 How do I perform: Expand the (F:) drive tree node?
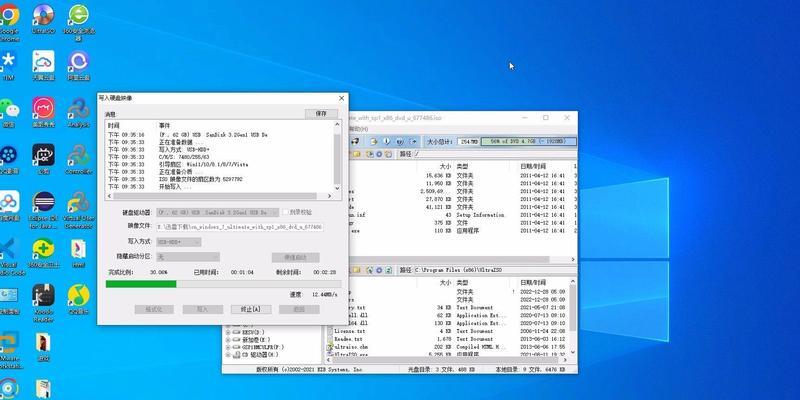coord(228,347)
